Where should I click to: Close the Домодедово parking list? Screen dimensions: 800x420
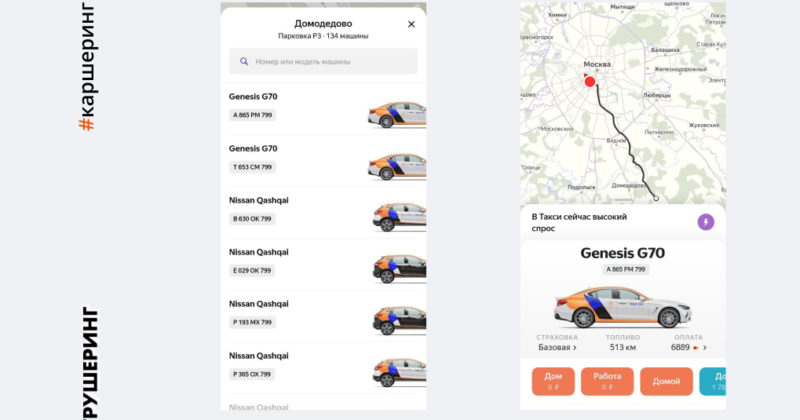[411, 24]
